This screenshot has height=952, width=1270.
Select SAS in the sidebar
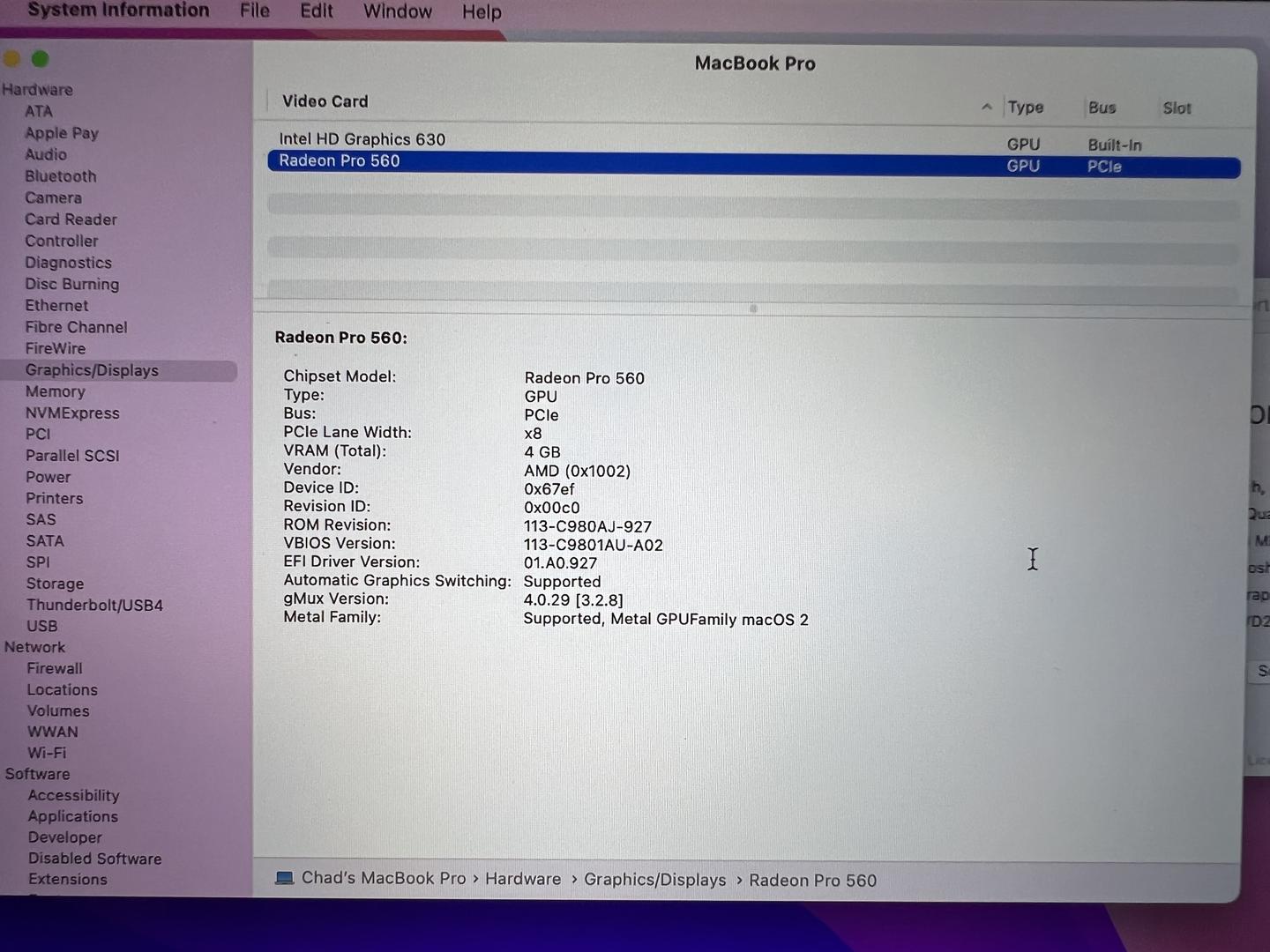coord(41,519)
